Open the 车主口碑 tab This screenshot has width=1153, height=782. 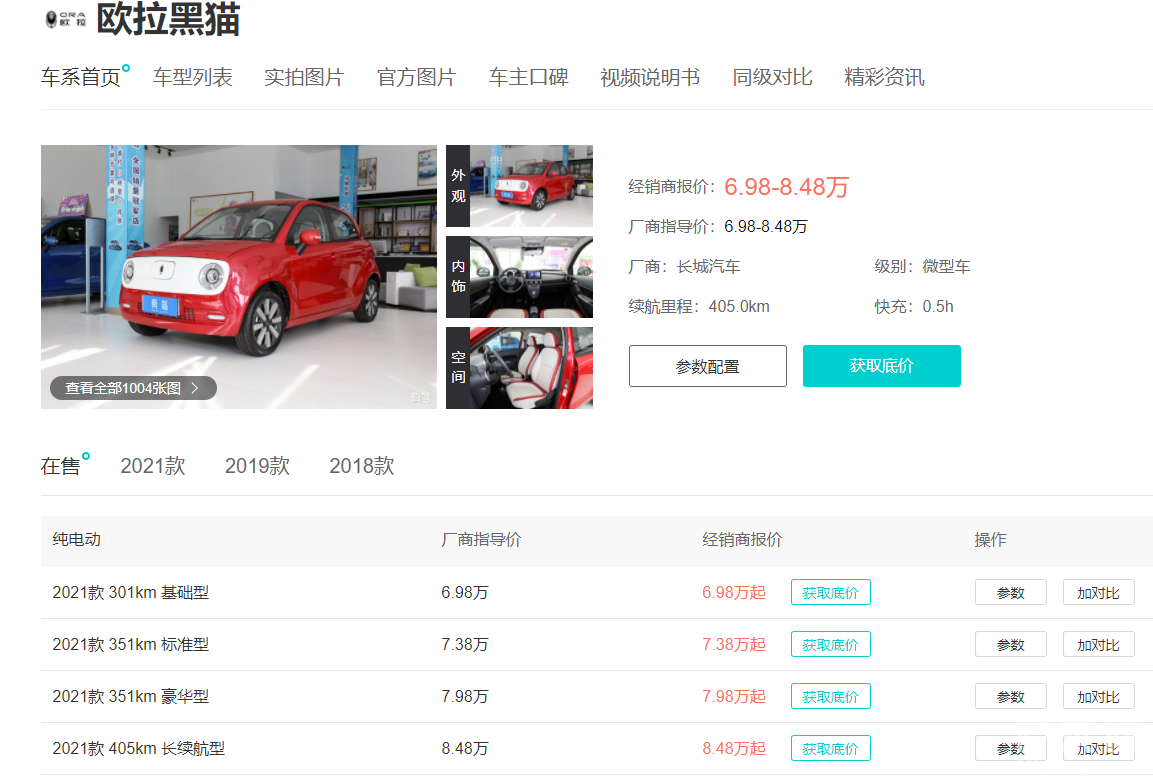tap(528, 78)
